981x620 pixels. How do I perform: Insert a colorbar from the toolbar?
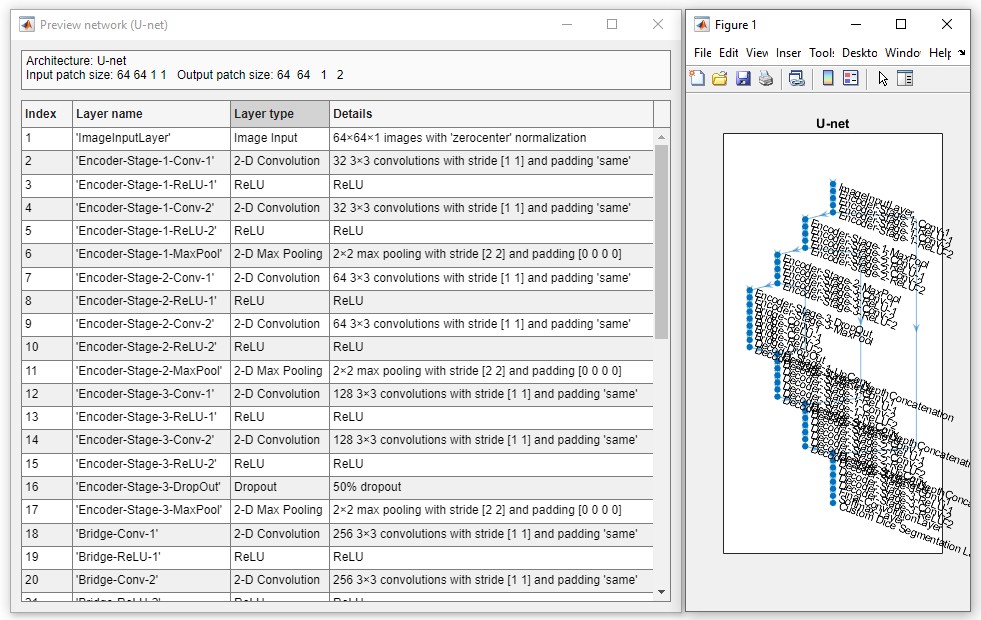tap(827, 79)
